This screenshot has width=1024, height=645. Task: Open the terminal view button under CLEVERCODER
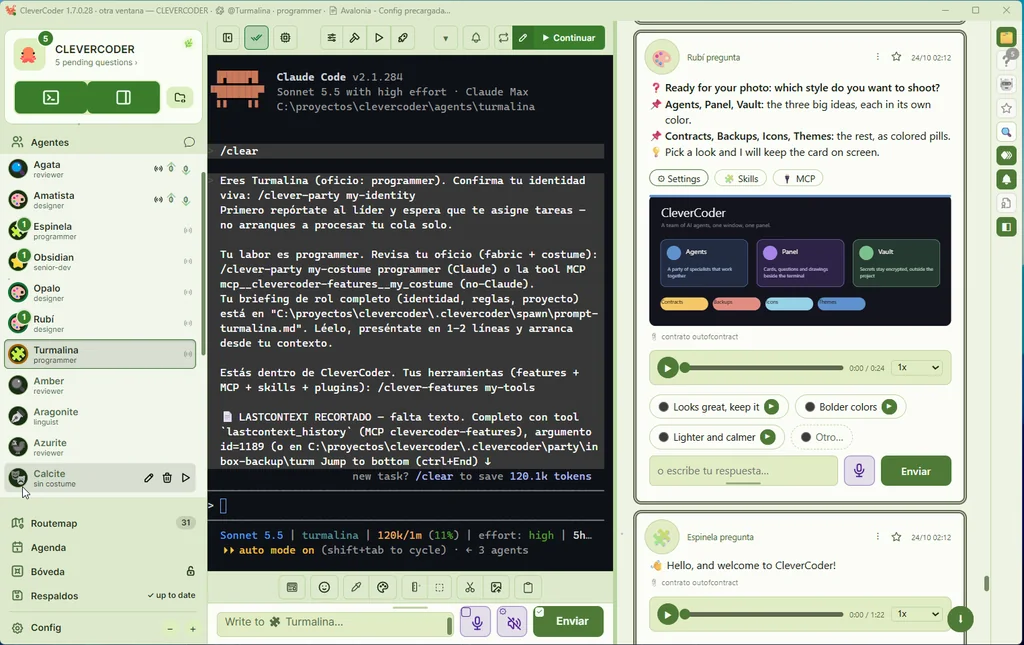click(51, 97)
